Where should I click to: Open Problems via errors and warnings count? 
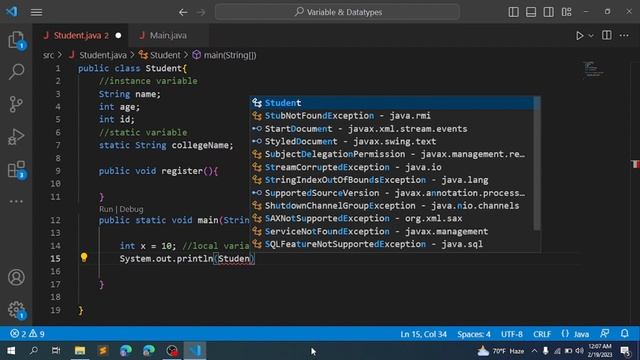pos(27,334)
